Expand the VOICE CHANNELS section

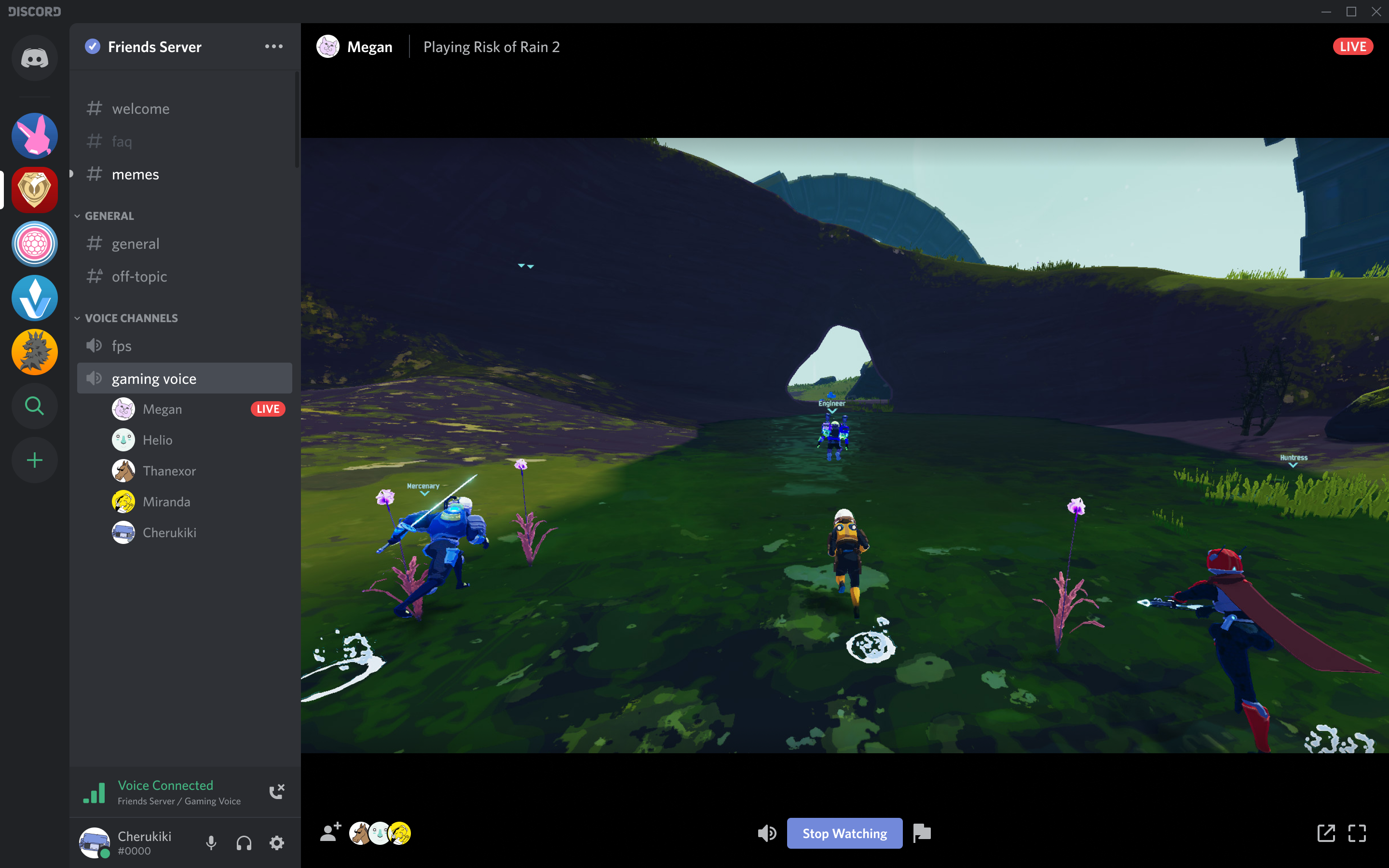coord(131,318)
